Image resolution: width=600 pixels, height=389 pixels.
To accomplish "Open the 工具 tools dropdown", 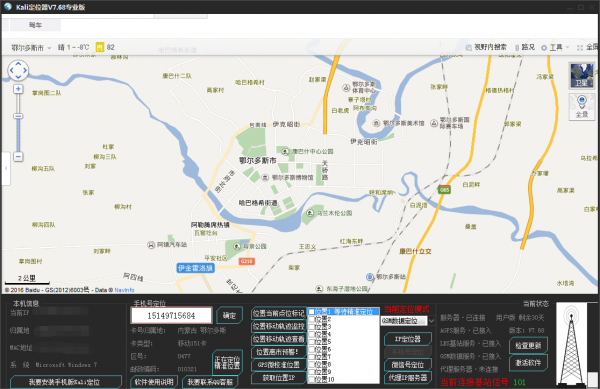I will (x=555, y=47).
